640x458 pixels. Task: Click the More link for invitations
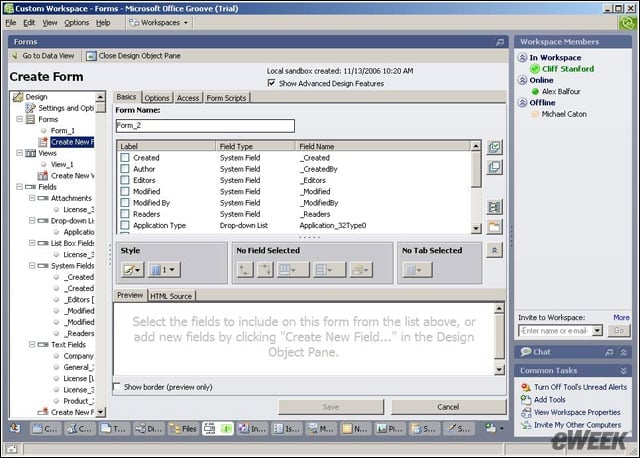(x=621, y=317)
